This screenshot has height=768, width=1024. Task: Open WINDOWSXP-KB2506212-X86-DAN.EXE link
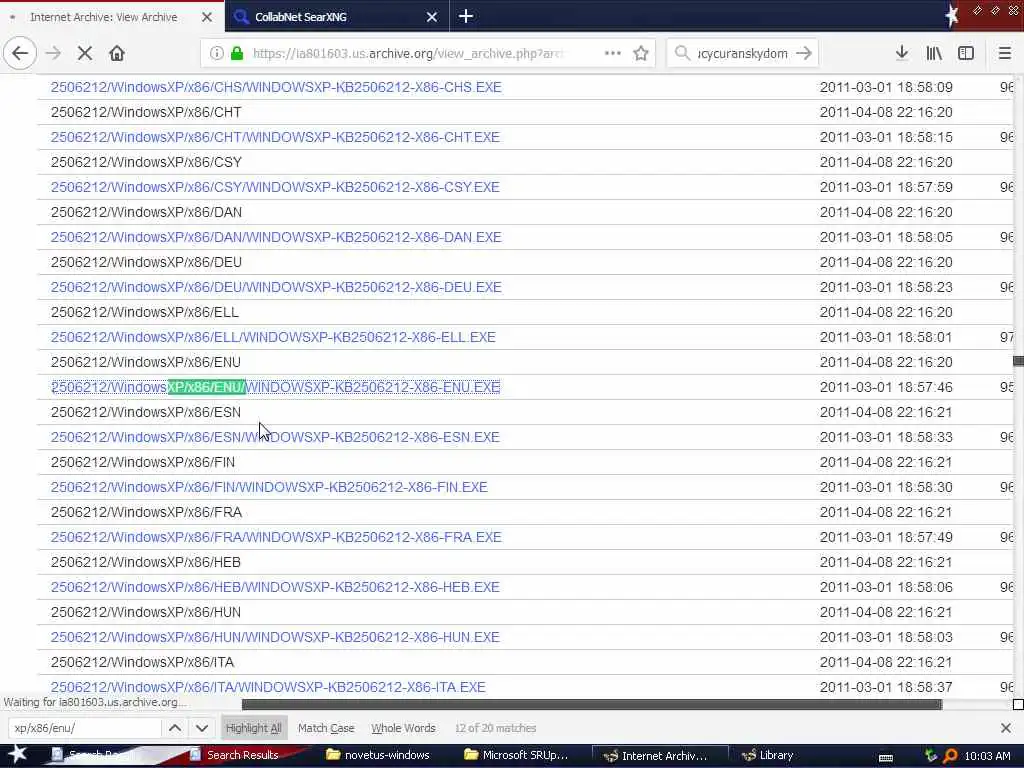[276, 237]
